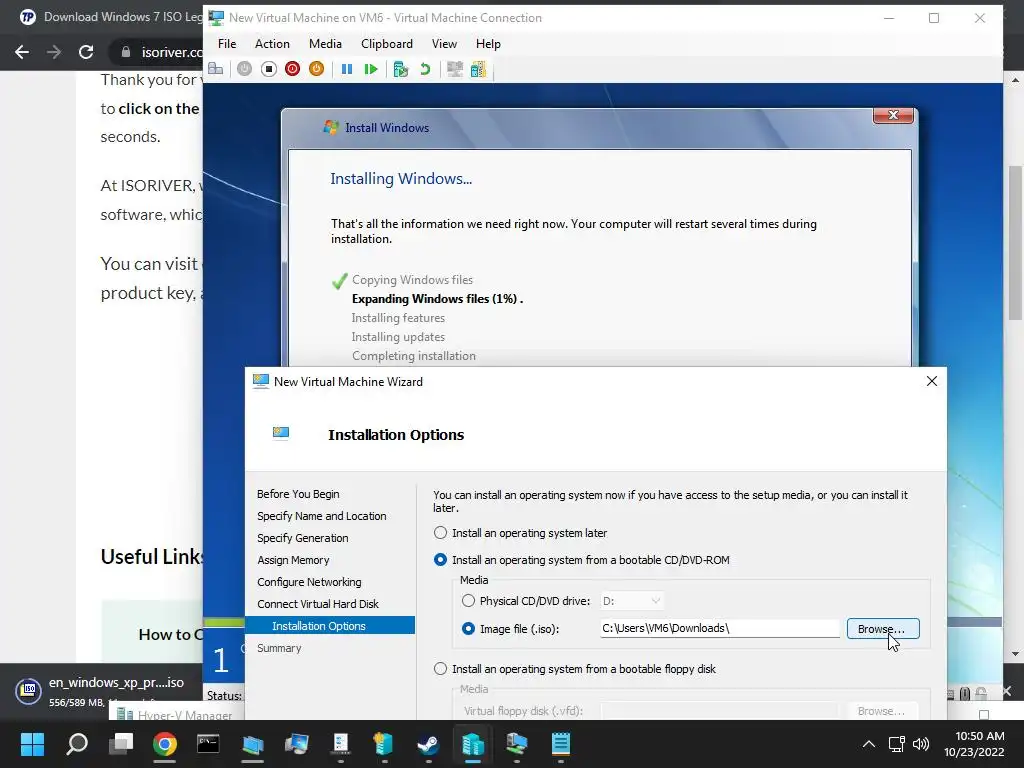The image size is (1024, 768).
Task: Click the greyed Browse for virtual floppy disk
Action: 881,711
